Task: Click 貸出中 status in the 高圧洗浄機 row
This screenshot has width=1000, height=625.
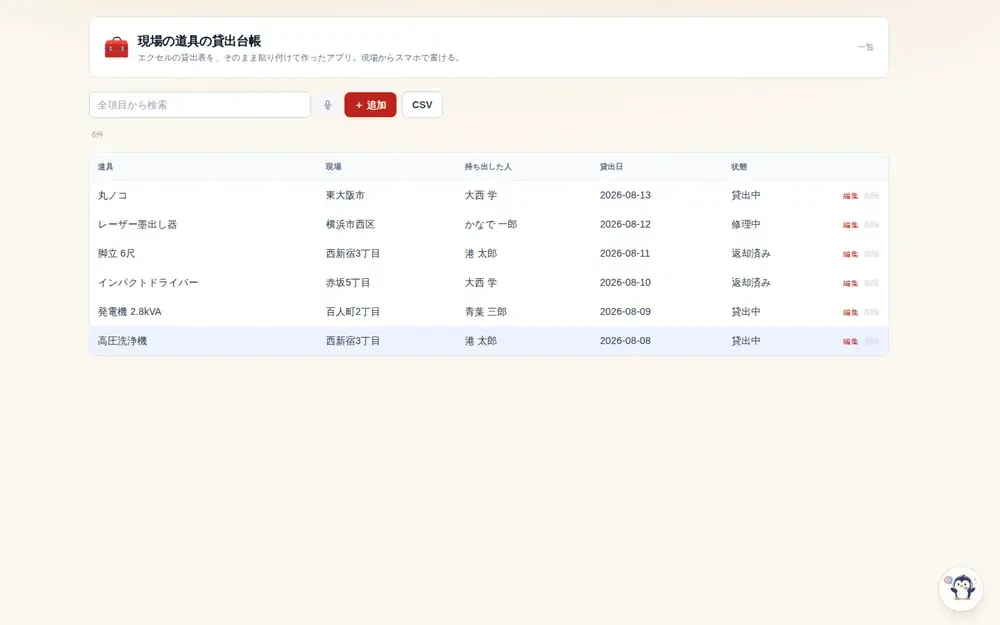Action: click(x=746, y=341)
